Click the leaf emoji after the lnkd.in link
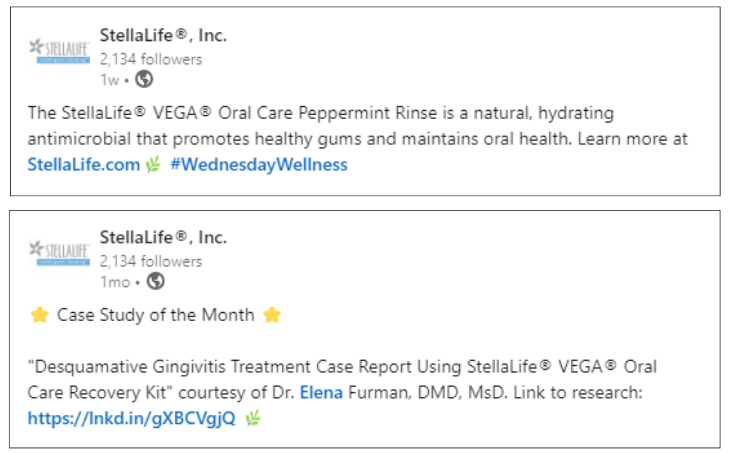The width and height of the screenshot is (731, 453). pos(253,418)
